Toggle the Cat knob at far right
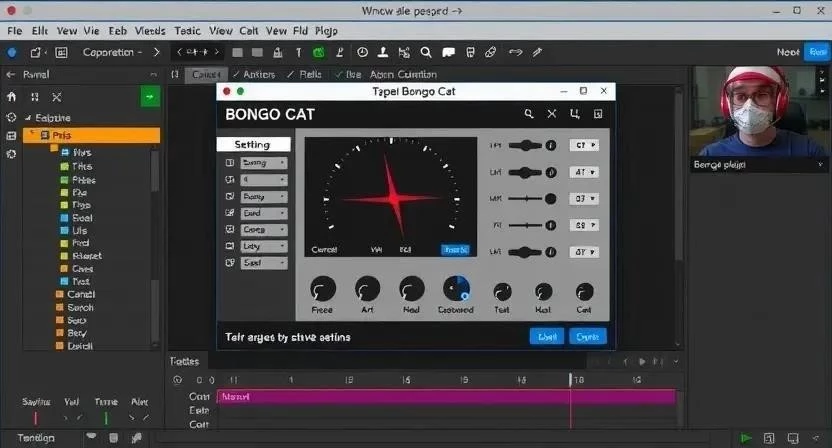832x448 pixels. tap(584, 291)
